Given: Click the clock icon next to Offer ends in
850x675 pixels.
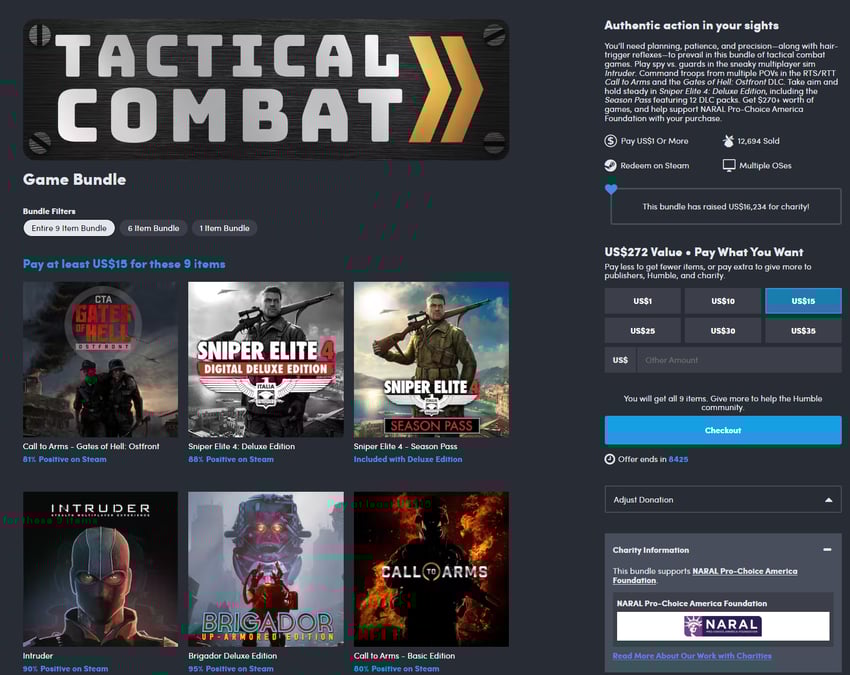Looking at the screenshot, I should tap(610, 459).
